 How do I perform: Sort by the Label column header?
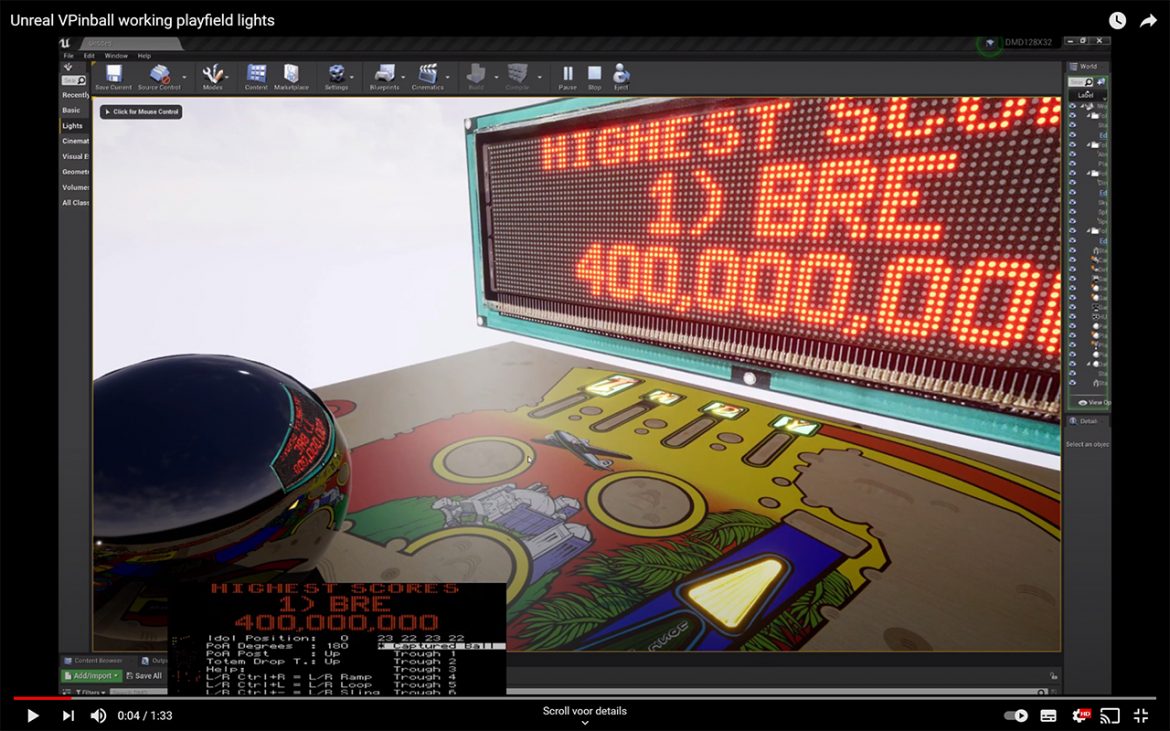tap(1086, 95)
